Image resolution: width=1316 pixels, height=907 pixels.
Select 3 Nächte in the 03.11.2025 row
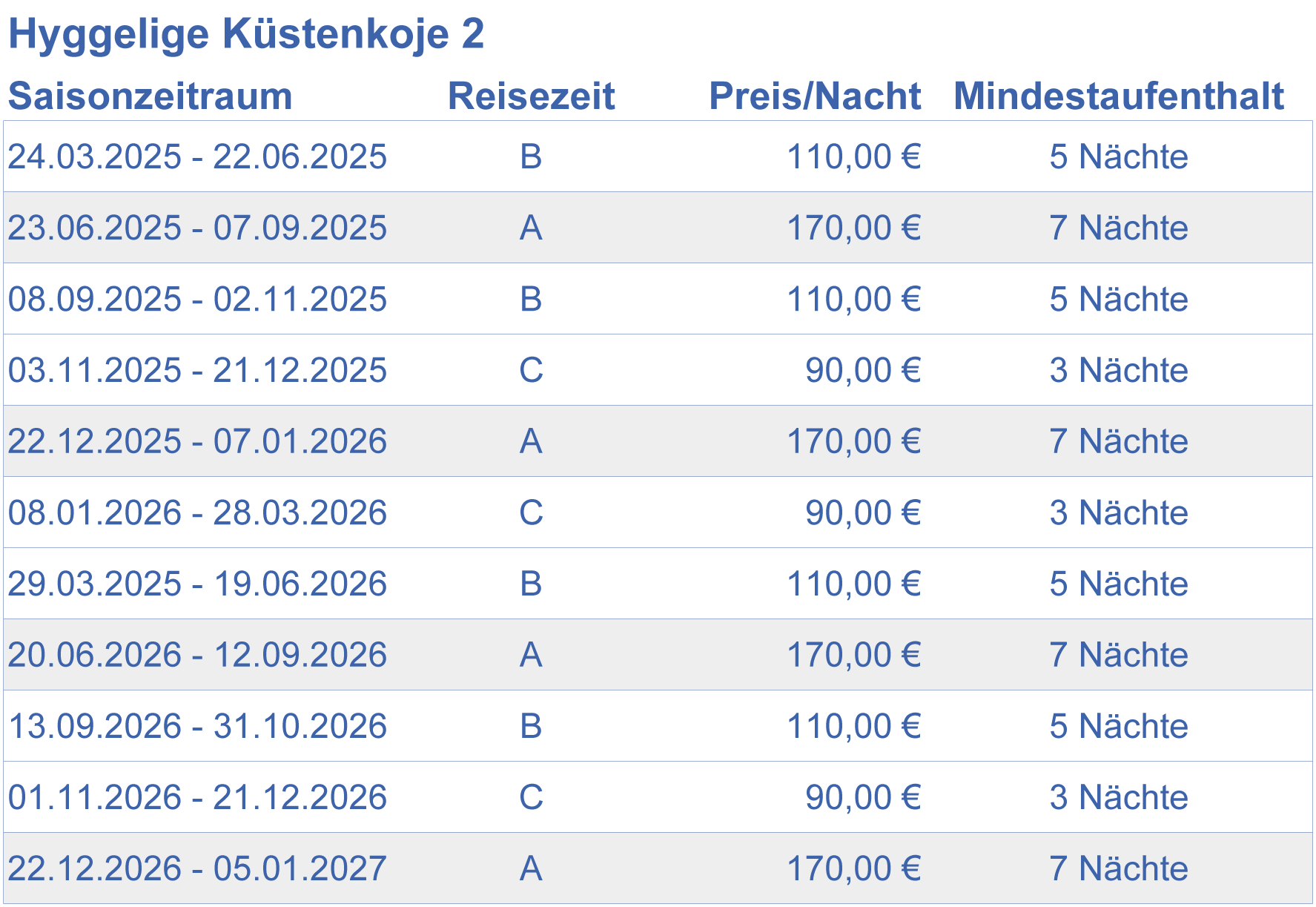[1118, 370]
